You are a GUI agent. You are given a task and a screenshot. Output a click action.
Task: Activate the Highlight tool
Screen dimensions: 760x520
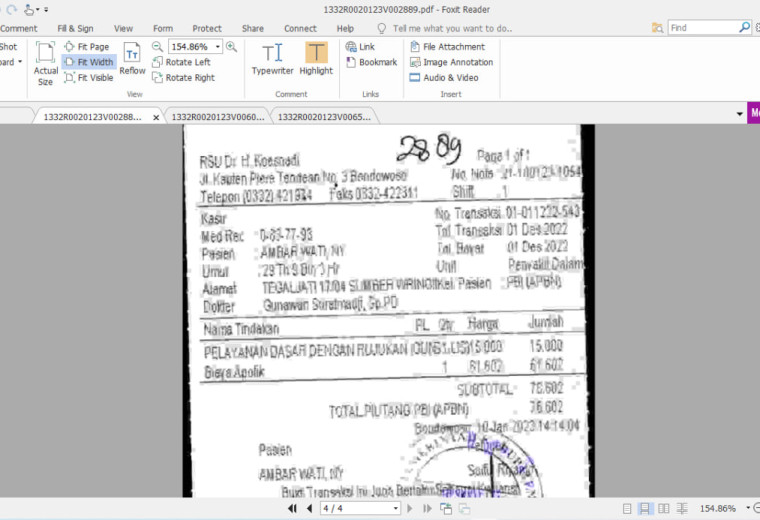(316, 59)
